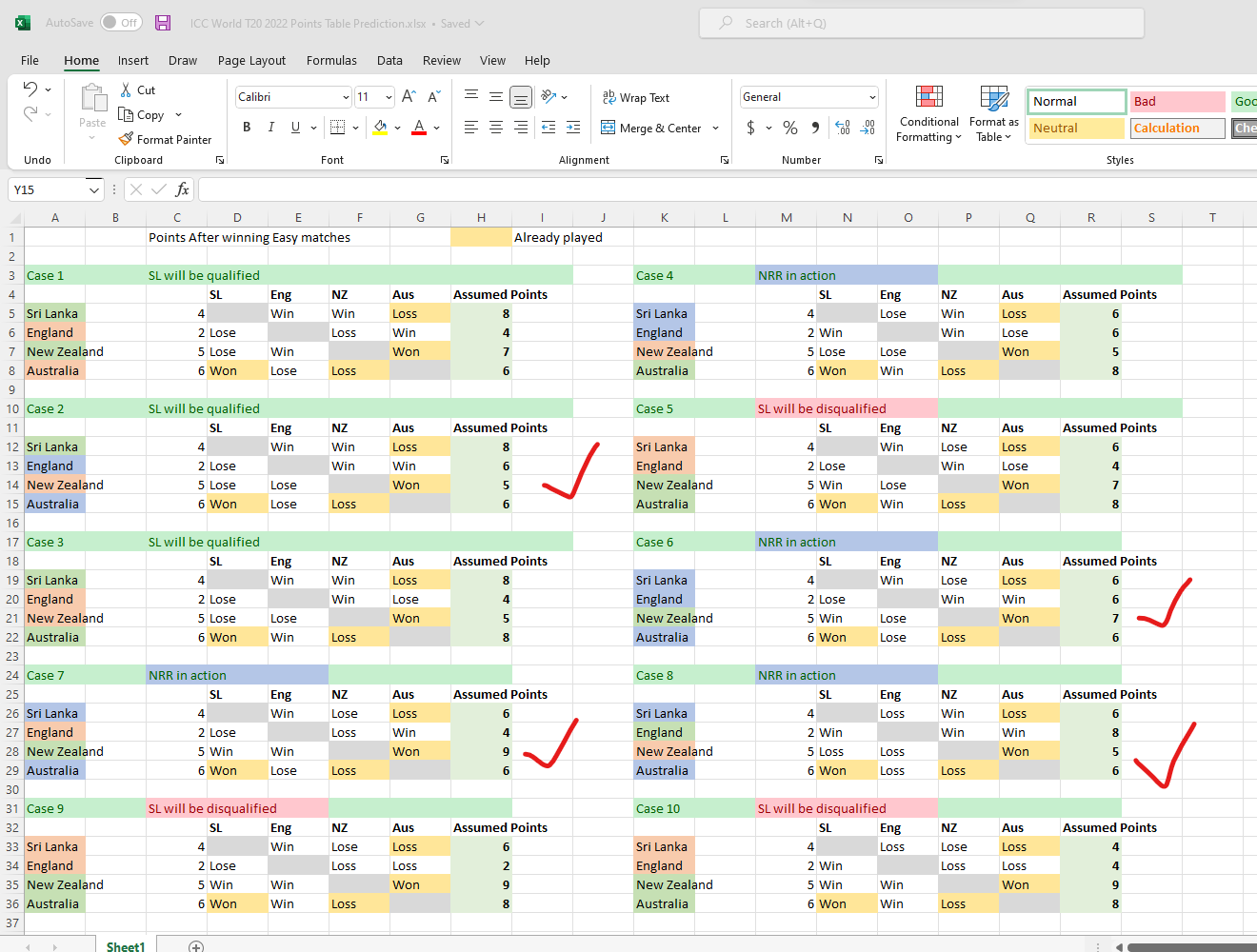Click the Middle Align icon
The height and width of the screenshot is (952, 1257).
point(496,97)
